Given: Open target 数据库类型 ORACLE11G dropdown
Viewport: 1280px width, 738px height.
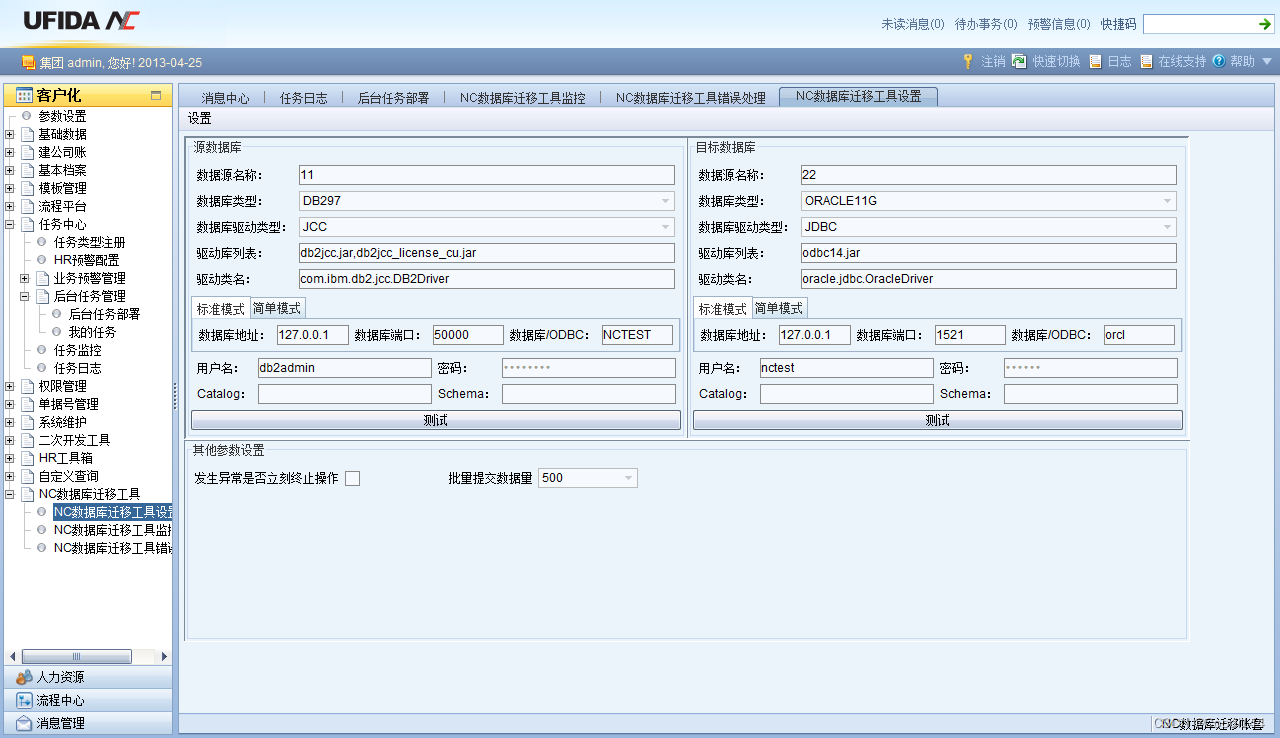Looking at the screenshot, I should click(1168, 201).
